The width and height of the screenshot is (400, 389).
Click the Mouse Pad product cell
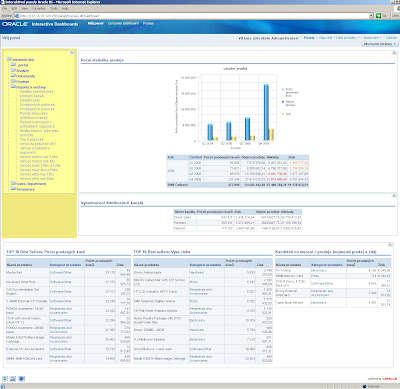pos(28,273)
